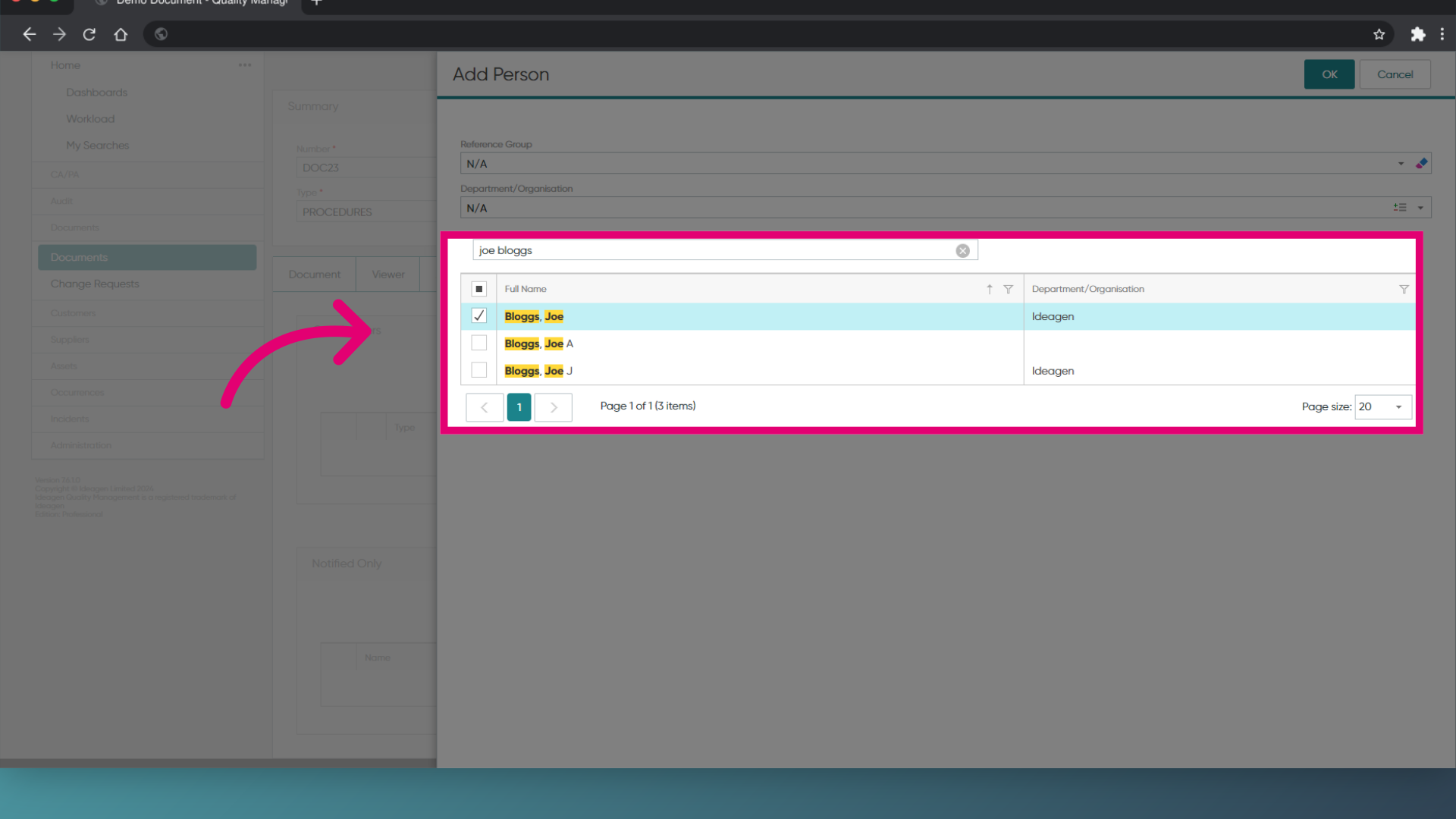Screen dimensions: 1456x819
Task: Click Ideagen in the Bloggs, Joe J row
Action: tap(1053, 371)
